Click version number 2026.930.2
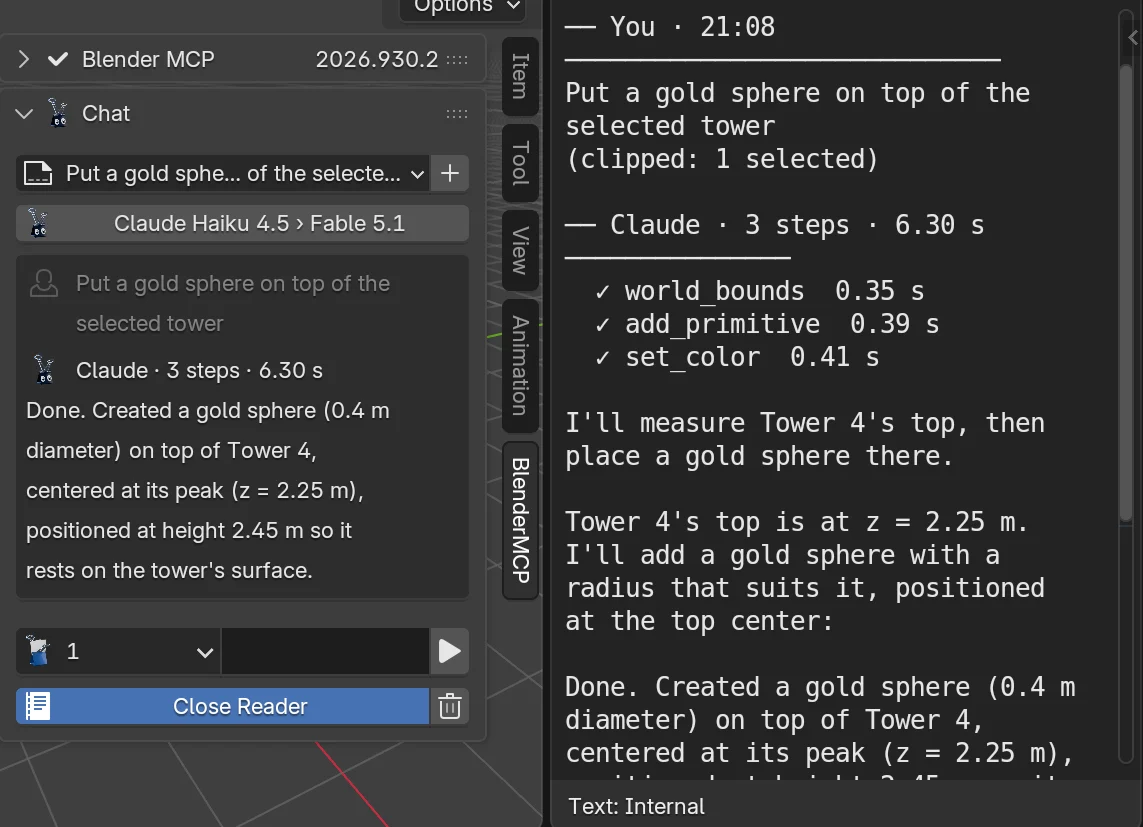 pyautogui.click(x=377, y=59)
